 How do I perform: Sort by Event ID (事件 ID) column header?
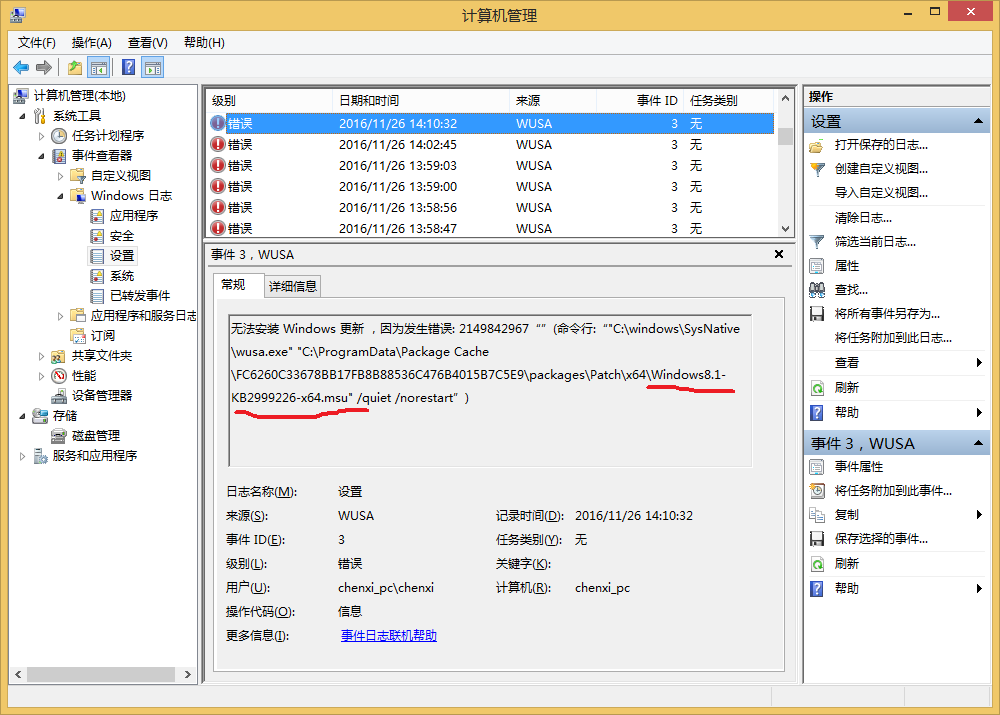[640, 100]
